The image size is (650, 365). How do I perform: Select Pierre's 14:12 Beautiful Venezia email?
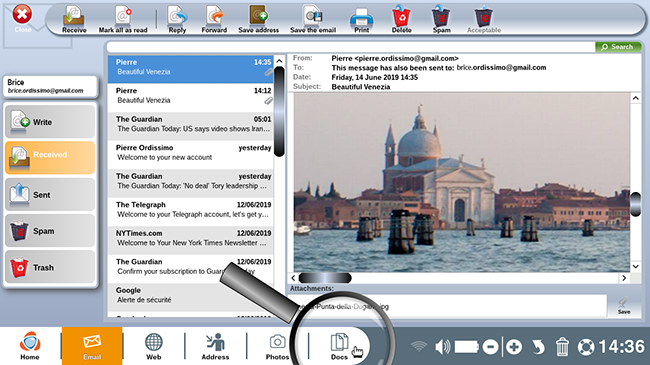click(x=191, y=97)
